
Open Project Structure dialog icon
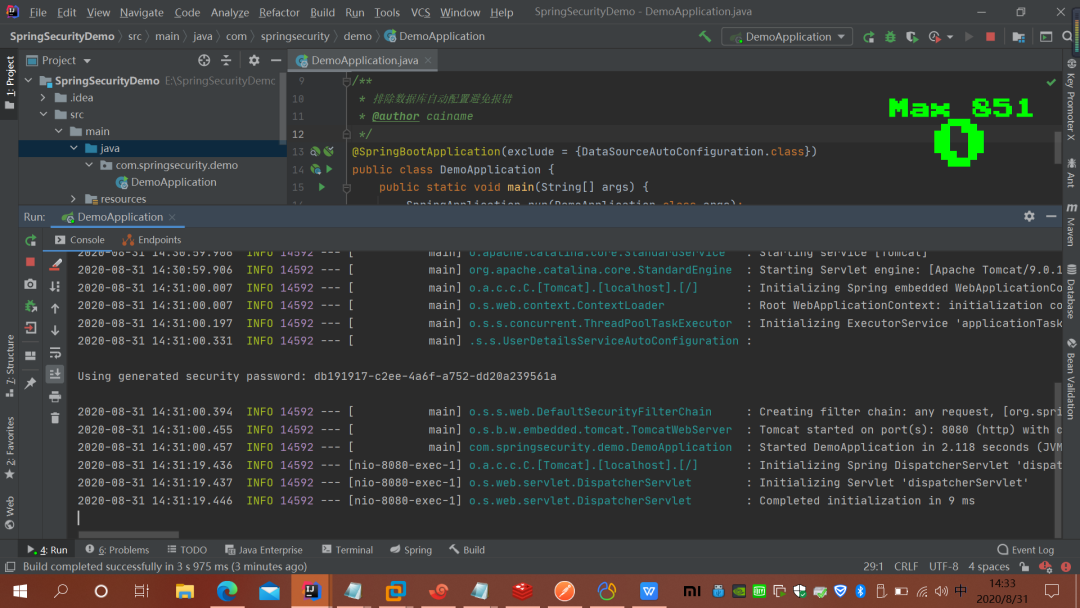click(1018, 36)
